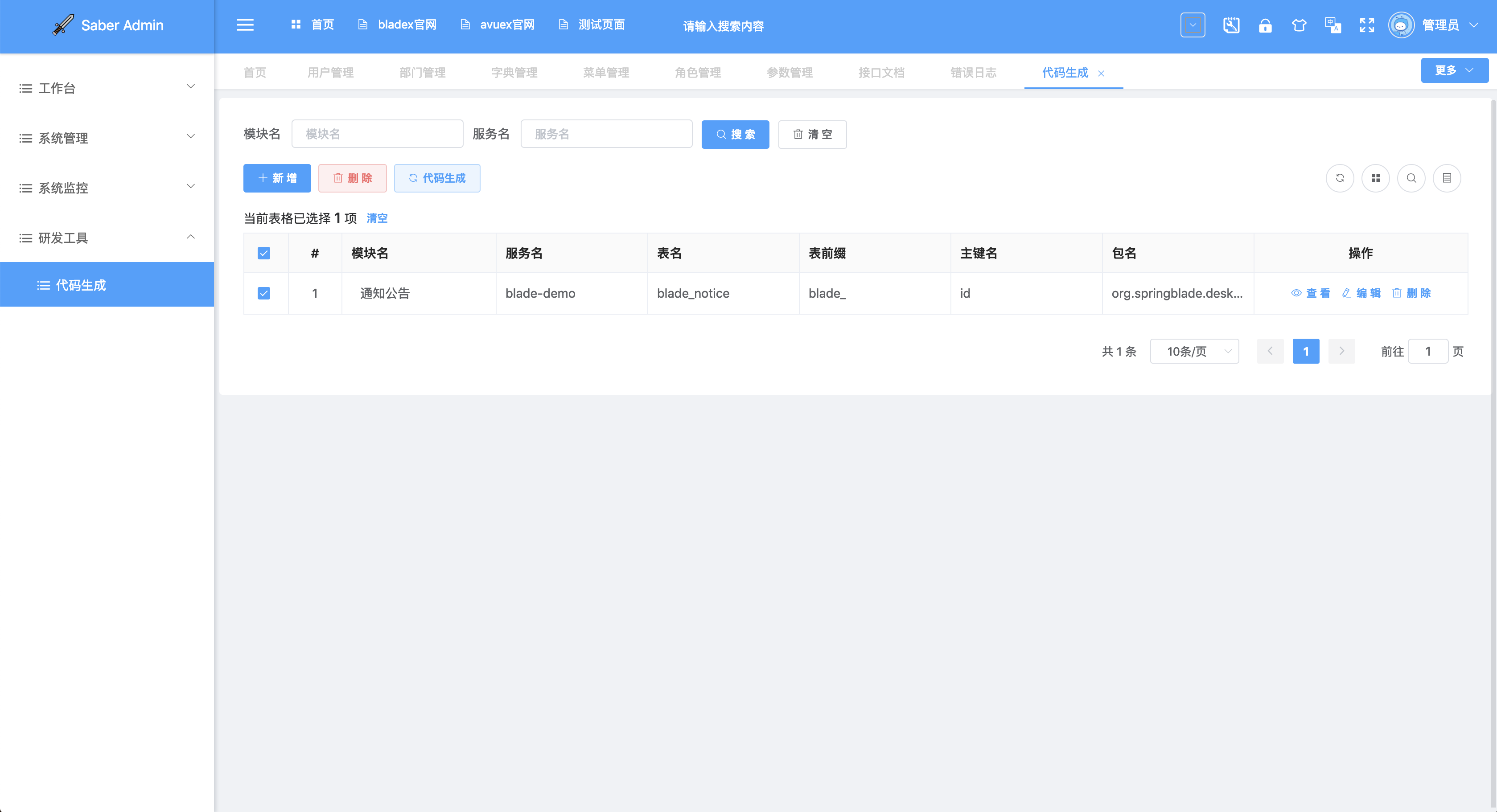Toggle table search with magnifier icon
This screenshot has height=812, width=1497.
coord(1411,178)
